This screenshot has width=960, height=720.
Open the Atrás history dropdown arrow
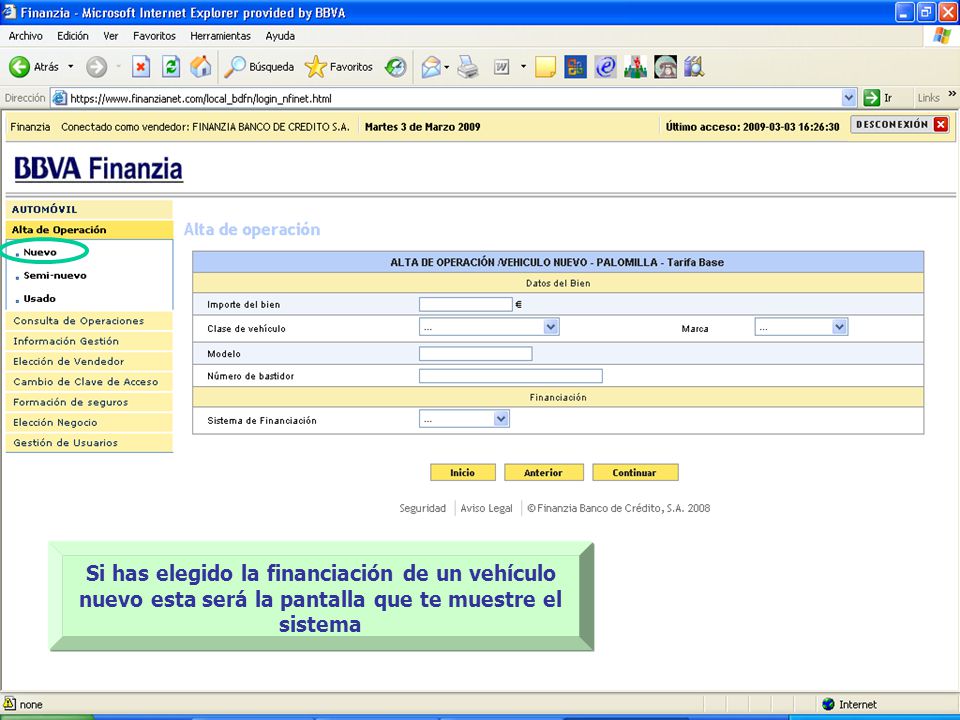(x=71, y=67)
